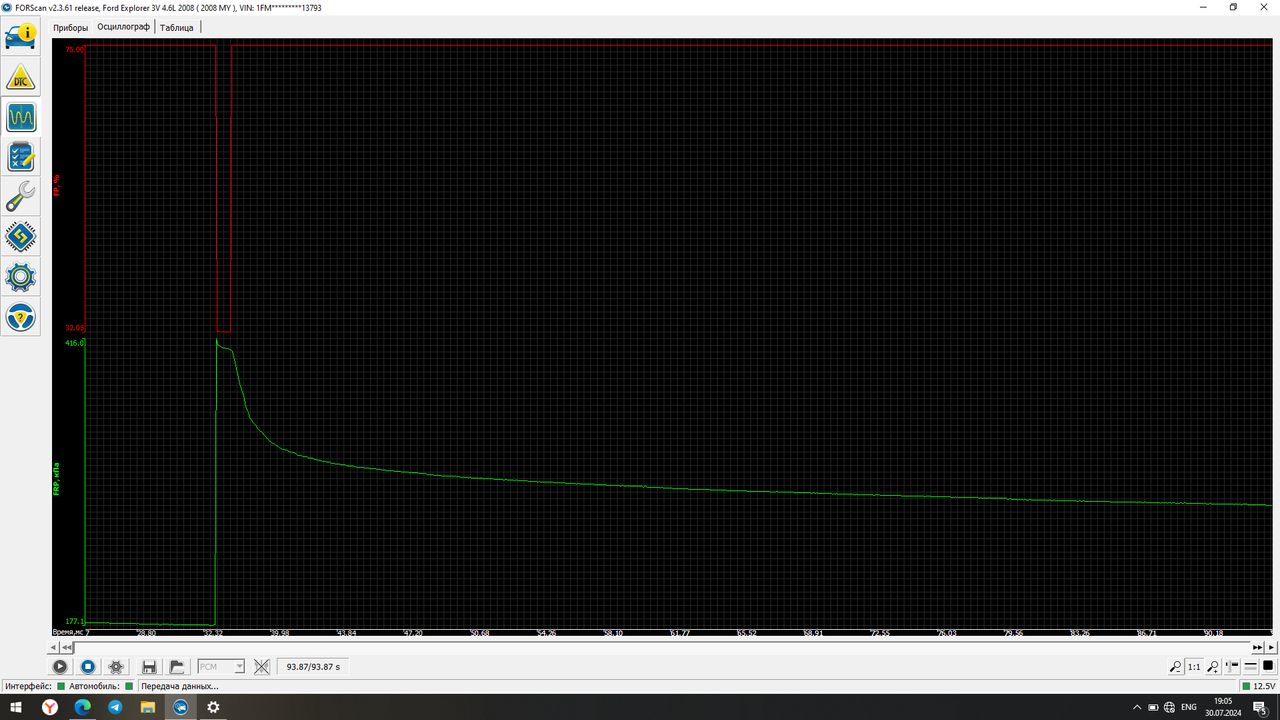The height and width of the screenshot is (720, 1280).
Task: Click the 12.5V battery voltage indicator
Action: pos(1259,687)
